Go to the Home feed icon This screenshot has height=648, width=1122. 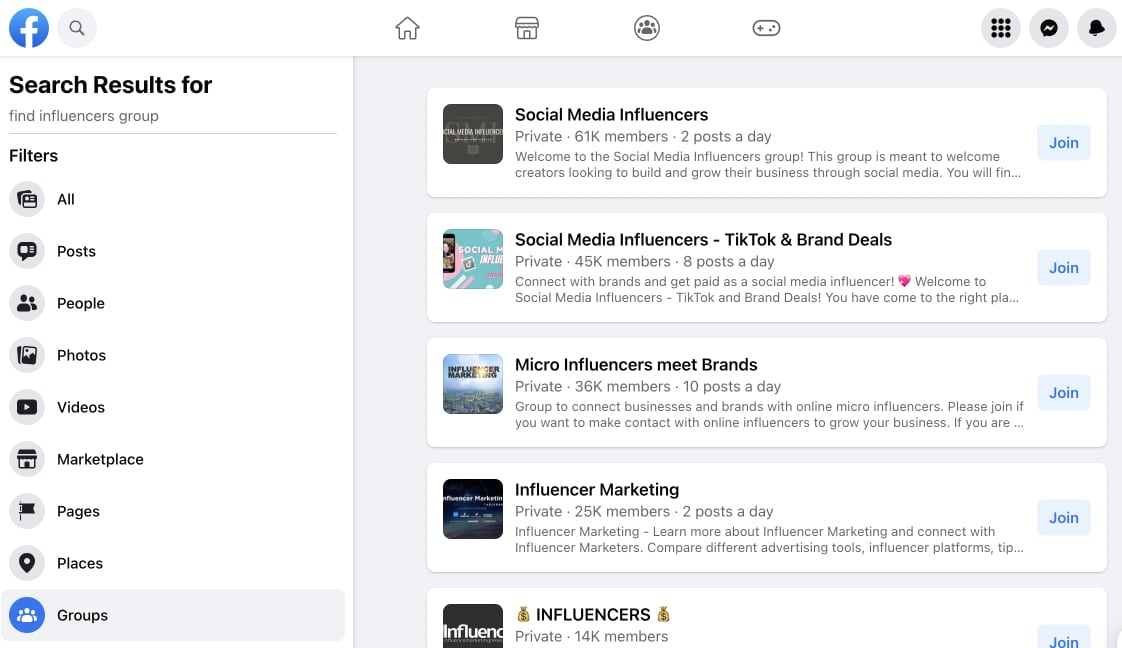407,28
